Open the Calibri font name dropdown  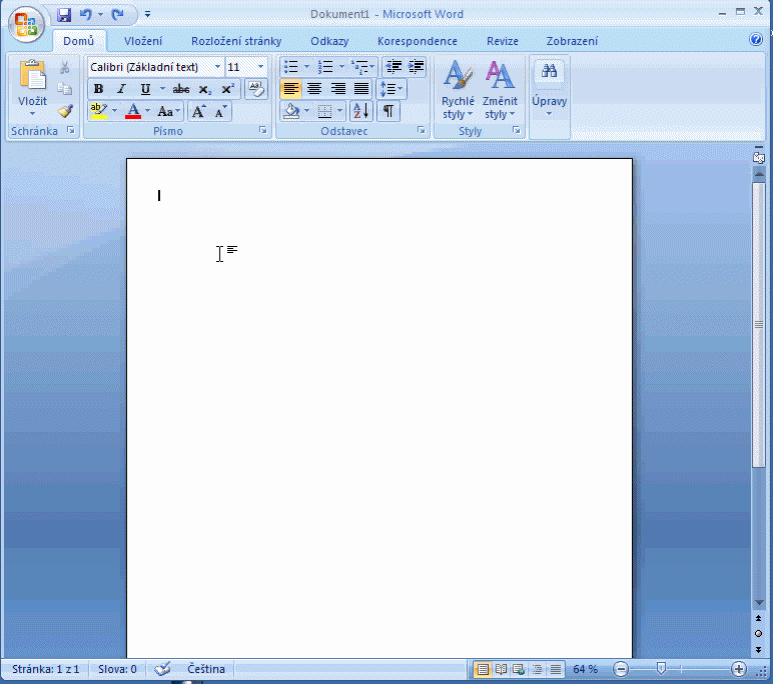tap(217, 67)
